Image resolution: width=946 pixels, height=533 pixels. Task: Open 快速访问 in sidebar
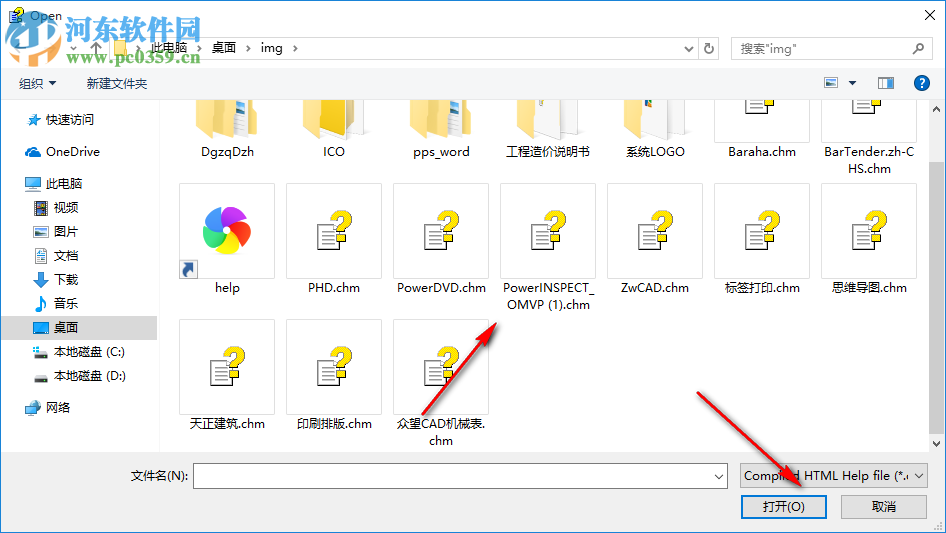pos(69,120)
